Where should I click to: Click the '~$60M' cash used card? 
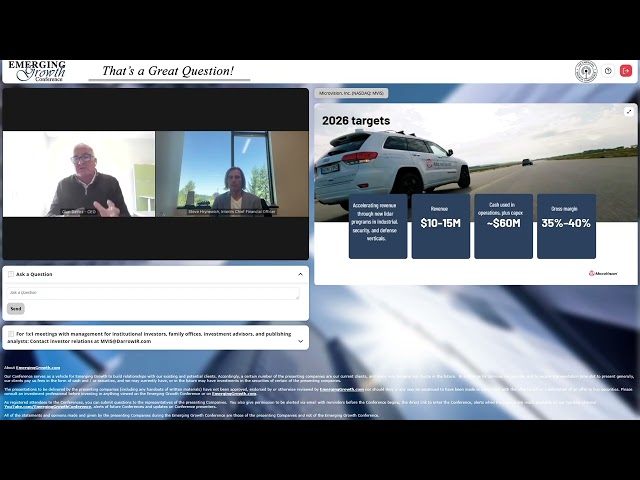point(504,226)
